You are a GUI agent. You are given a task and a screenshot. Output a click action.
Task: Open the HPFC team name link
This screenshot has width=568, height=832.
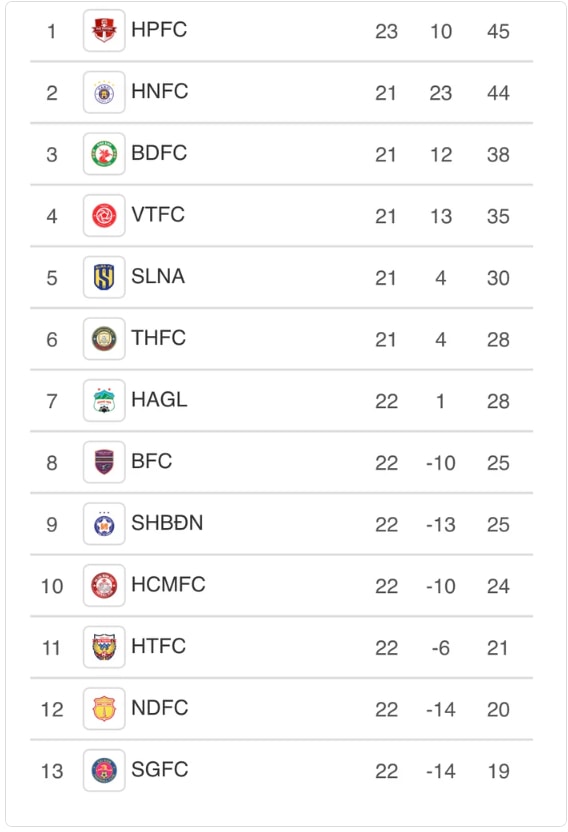pos(159,30)
